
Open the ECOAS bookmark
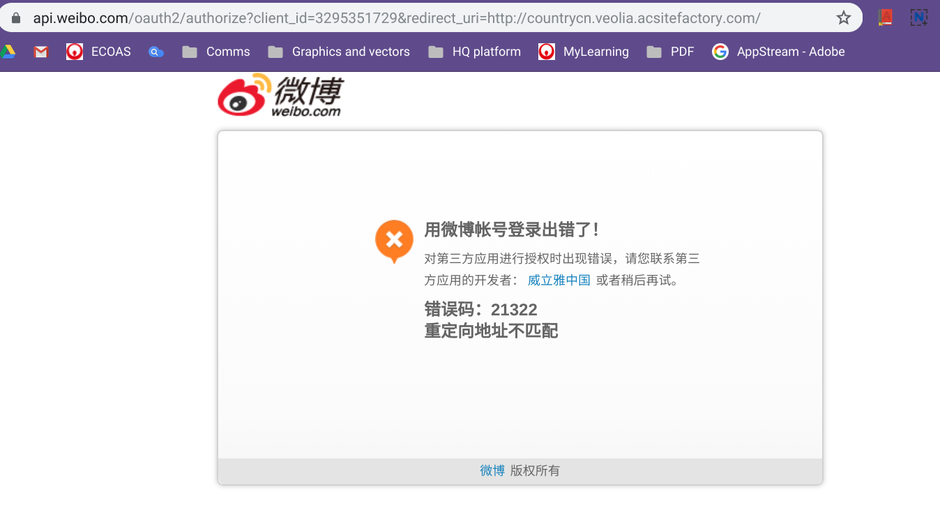point(98,52)
